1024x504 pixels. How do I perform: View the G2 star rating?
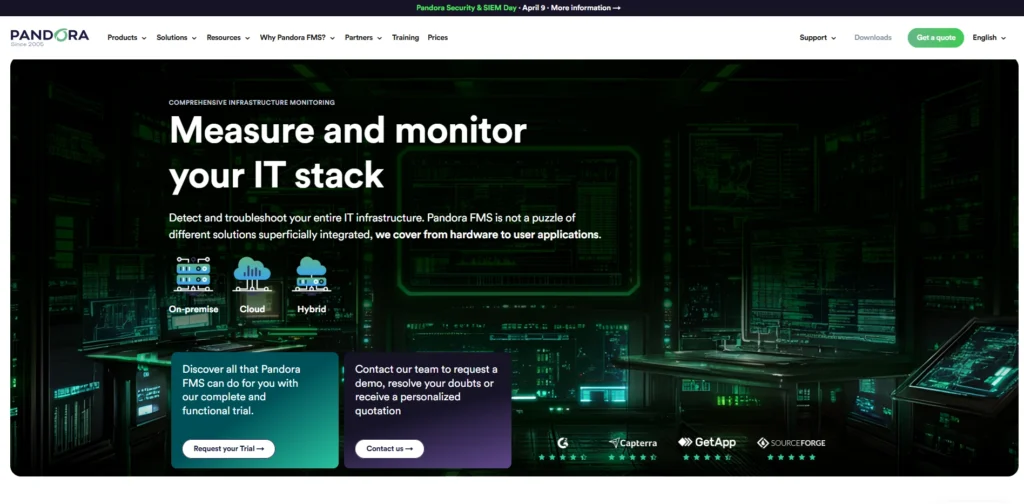point(562,458)
